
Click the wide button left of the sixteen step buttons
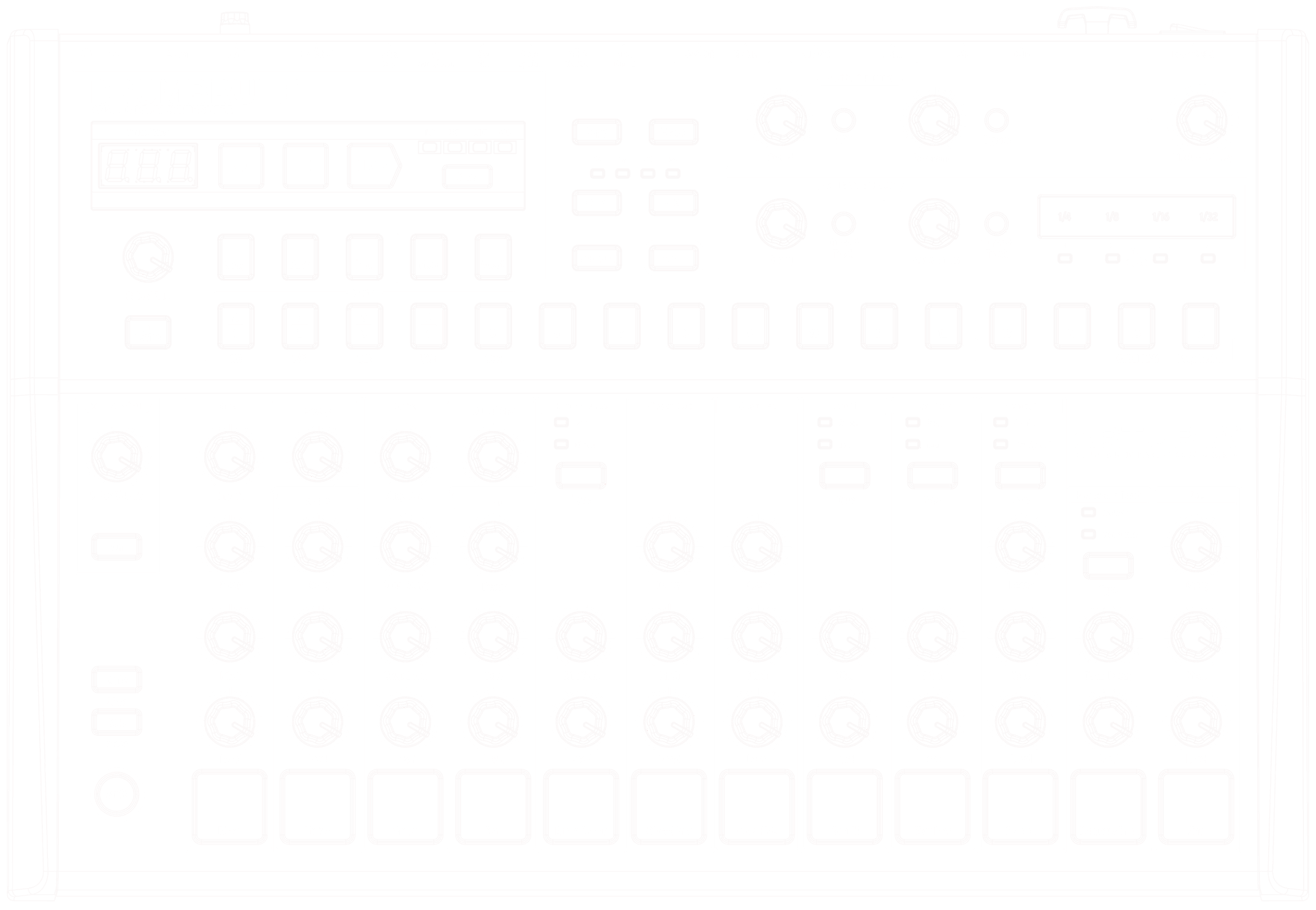(x=148, y=332)
